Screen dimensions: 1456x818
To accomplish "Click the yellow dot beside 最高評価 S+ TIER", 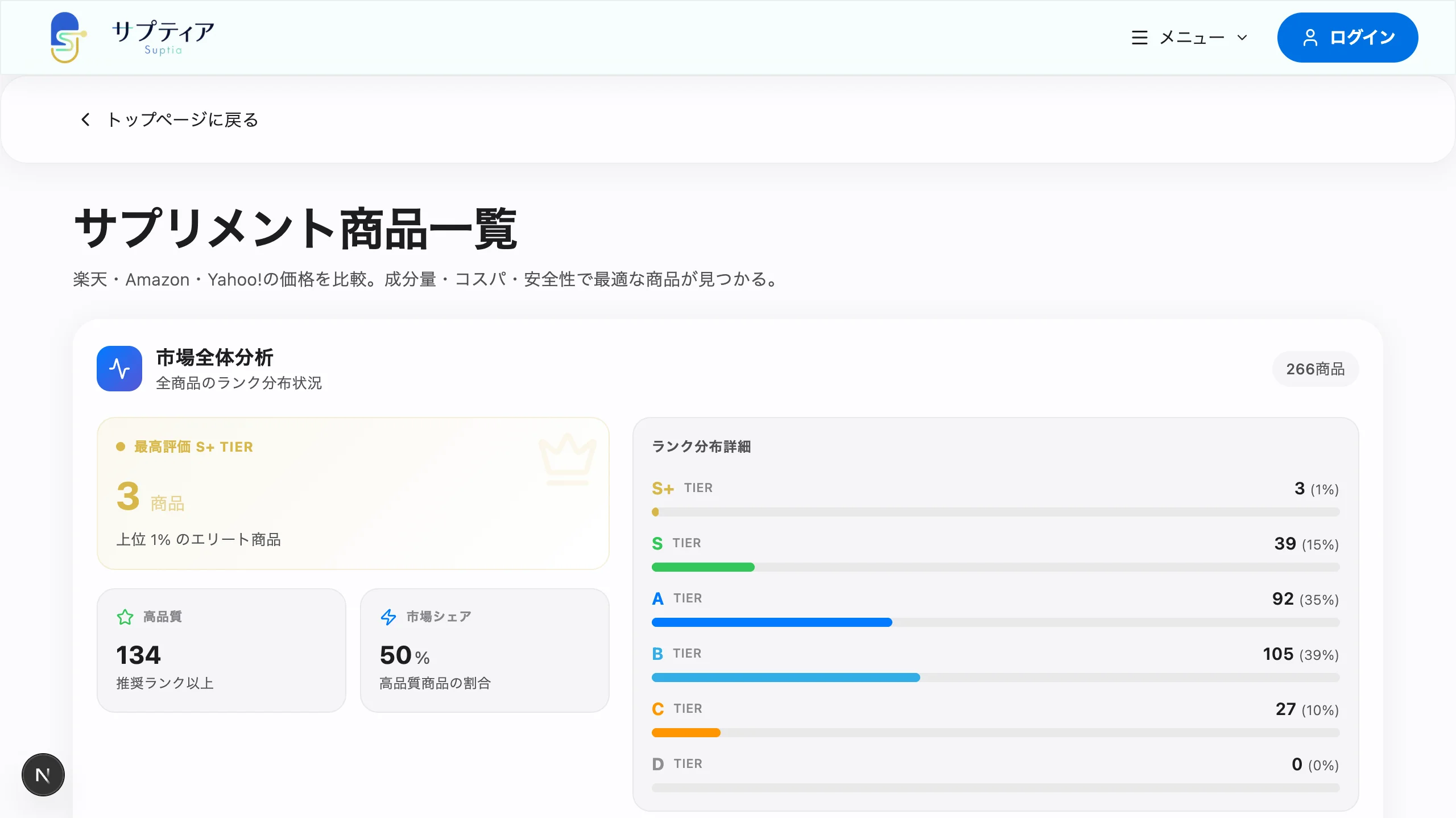I will click(x=121, y=447).
